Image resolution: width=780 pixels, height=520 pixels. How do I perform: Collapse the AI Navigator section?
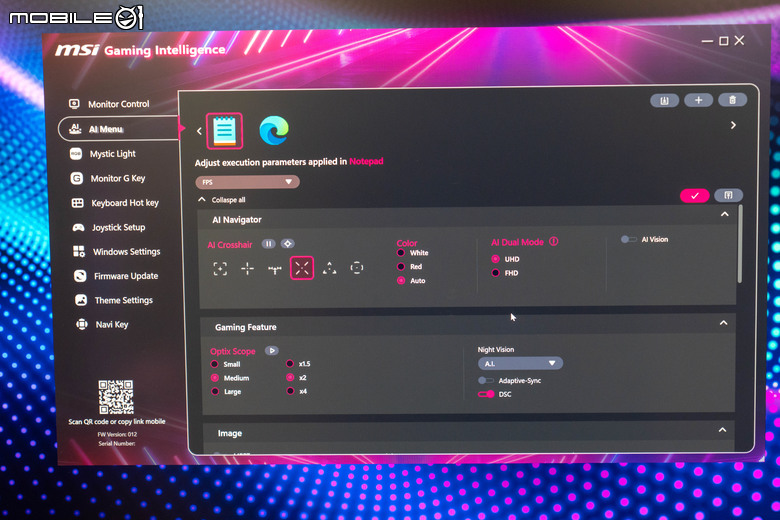click(x=725, y=214)
